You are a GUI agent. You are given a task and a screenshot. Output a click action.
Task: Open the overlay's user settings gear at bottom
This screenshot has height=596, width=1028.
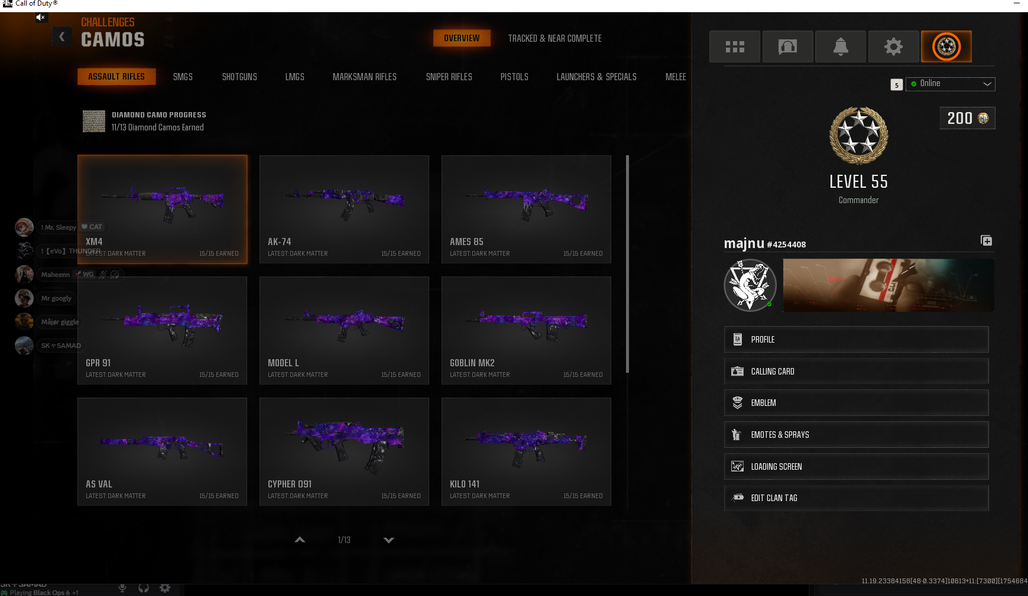tap(165, 588)
